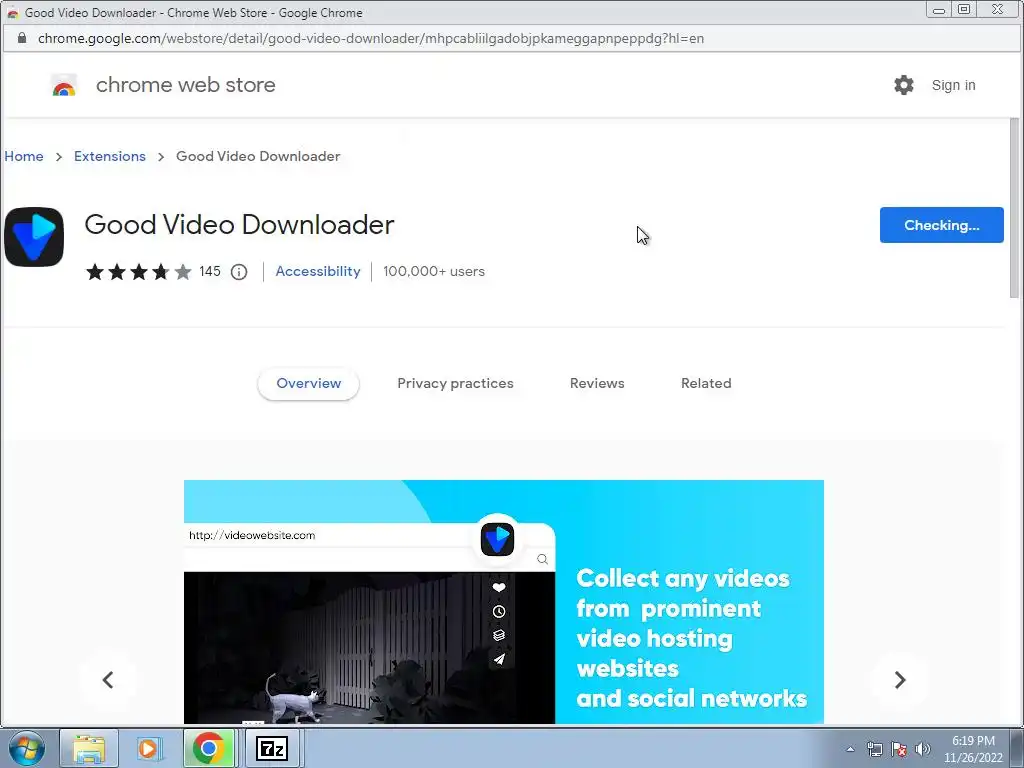The height and width of the screenshot is (768, 1024).
Task: Open the Windows Start menu orb
Action: 27,748
